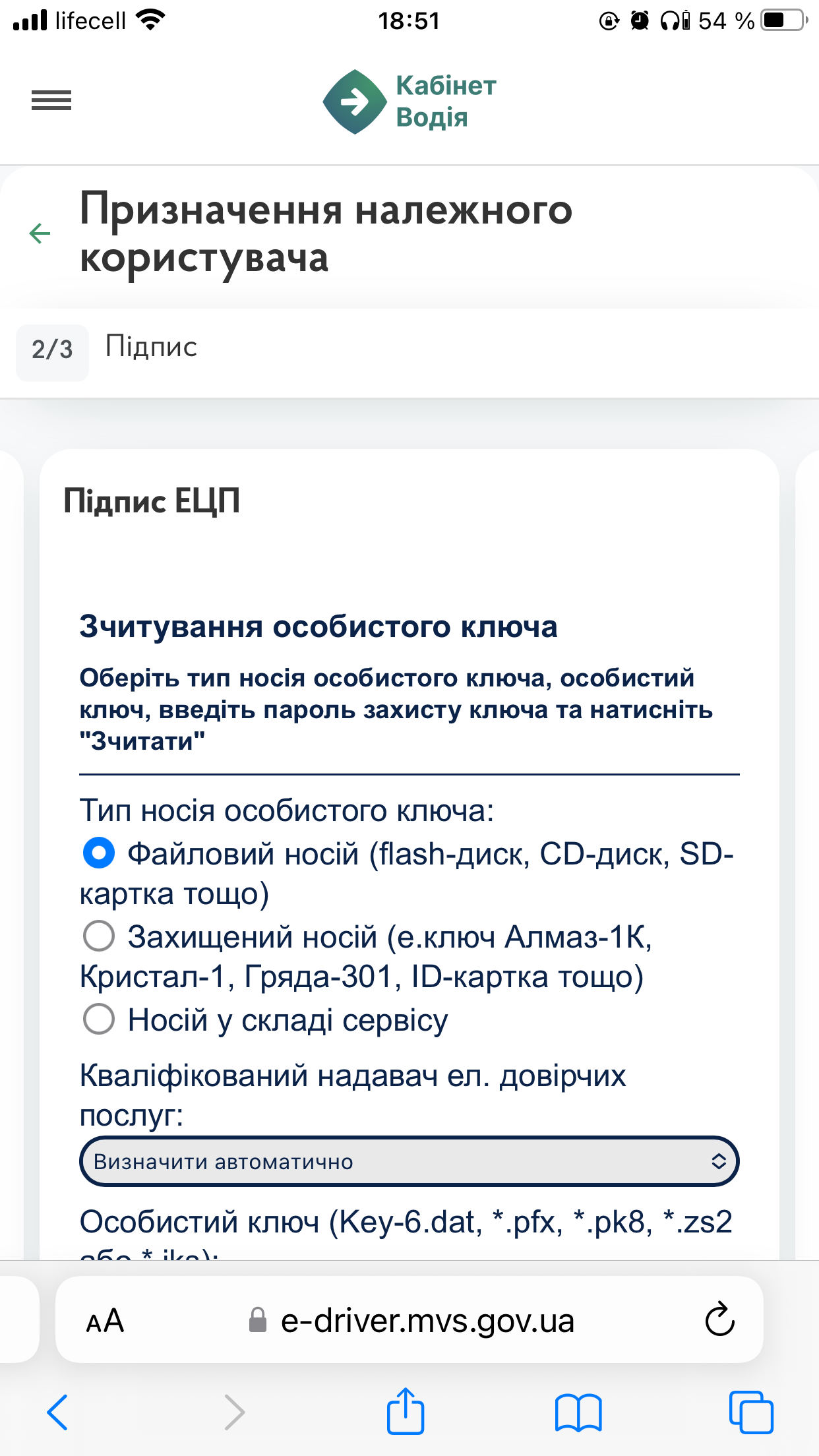The width and height of the screenshot is (819, 1456).
Task: Tap the padlock icon in address bar
Action: 257,1320
